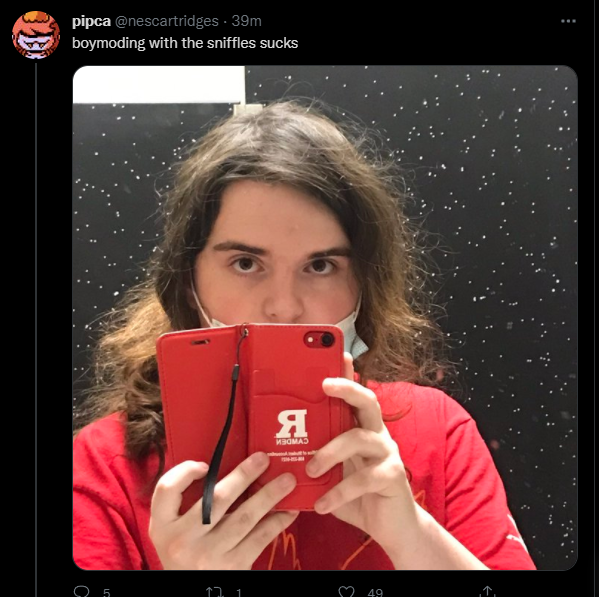This screenshot has width=599, height=597.
Task: Like the tweet with the heart icon
Action: (x=346, y=592)
